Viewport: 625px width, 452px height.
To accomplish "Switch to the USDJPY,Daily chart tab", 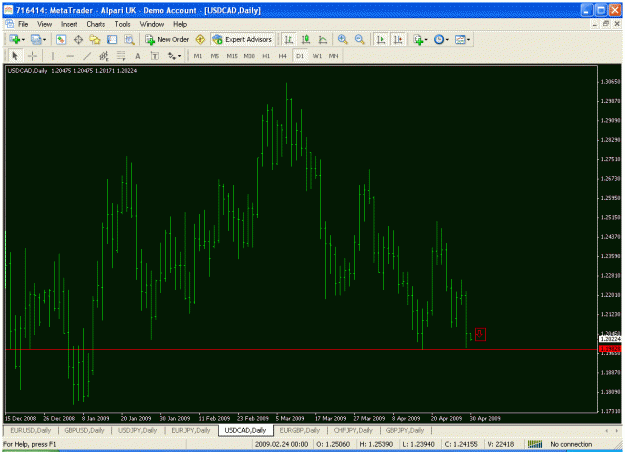I will point(138,430).
